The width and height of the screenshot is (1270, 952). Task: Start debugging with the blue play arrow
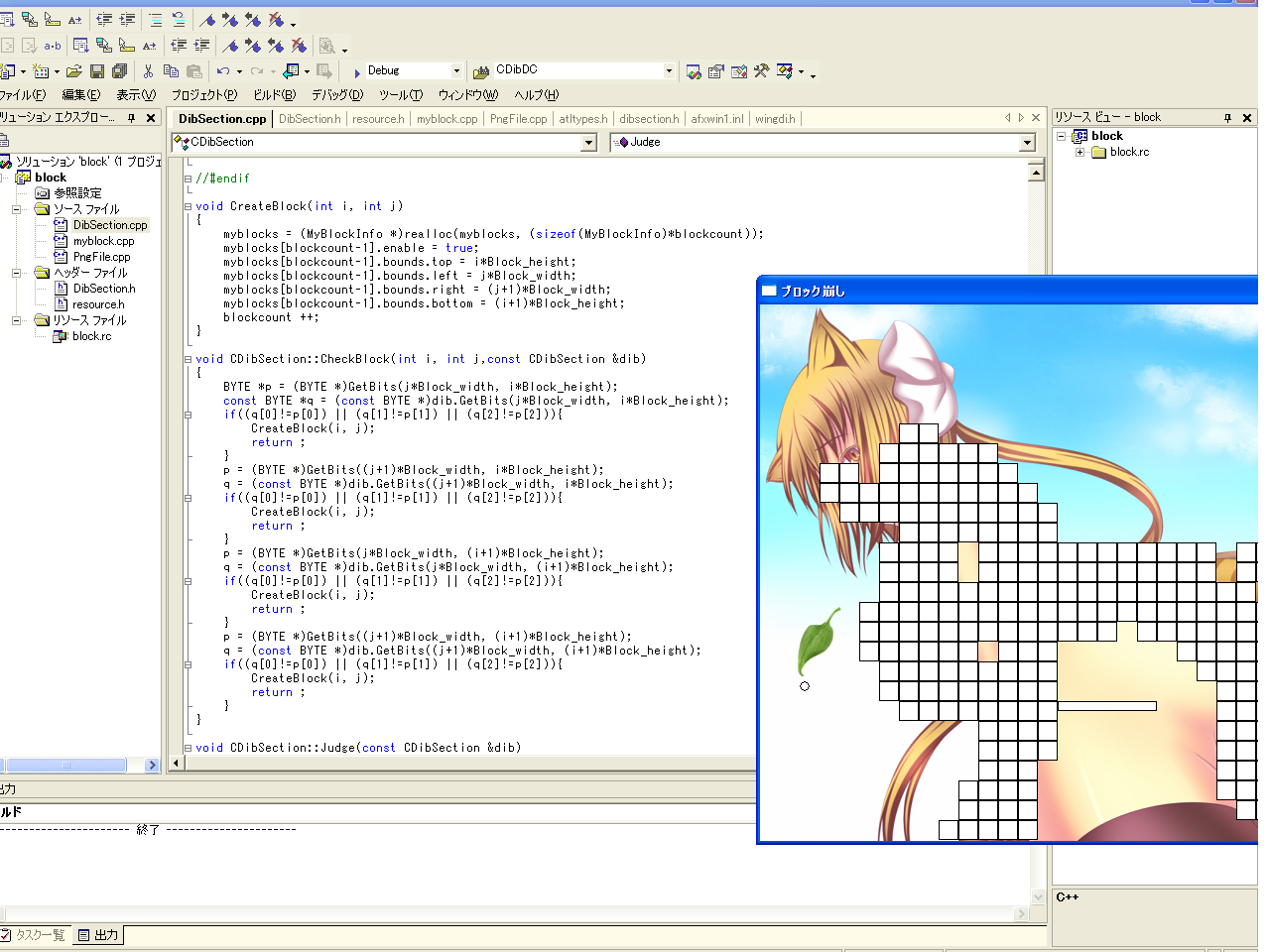coord(357,72)
